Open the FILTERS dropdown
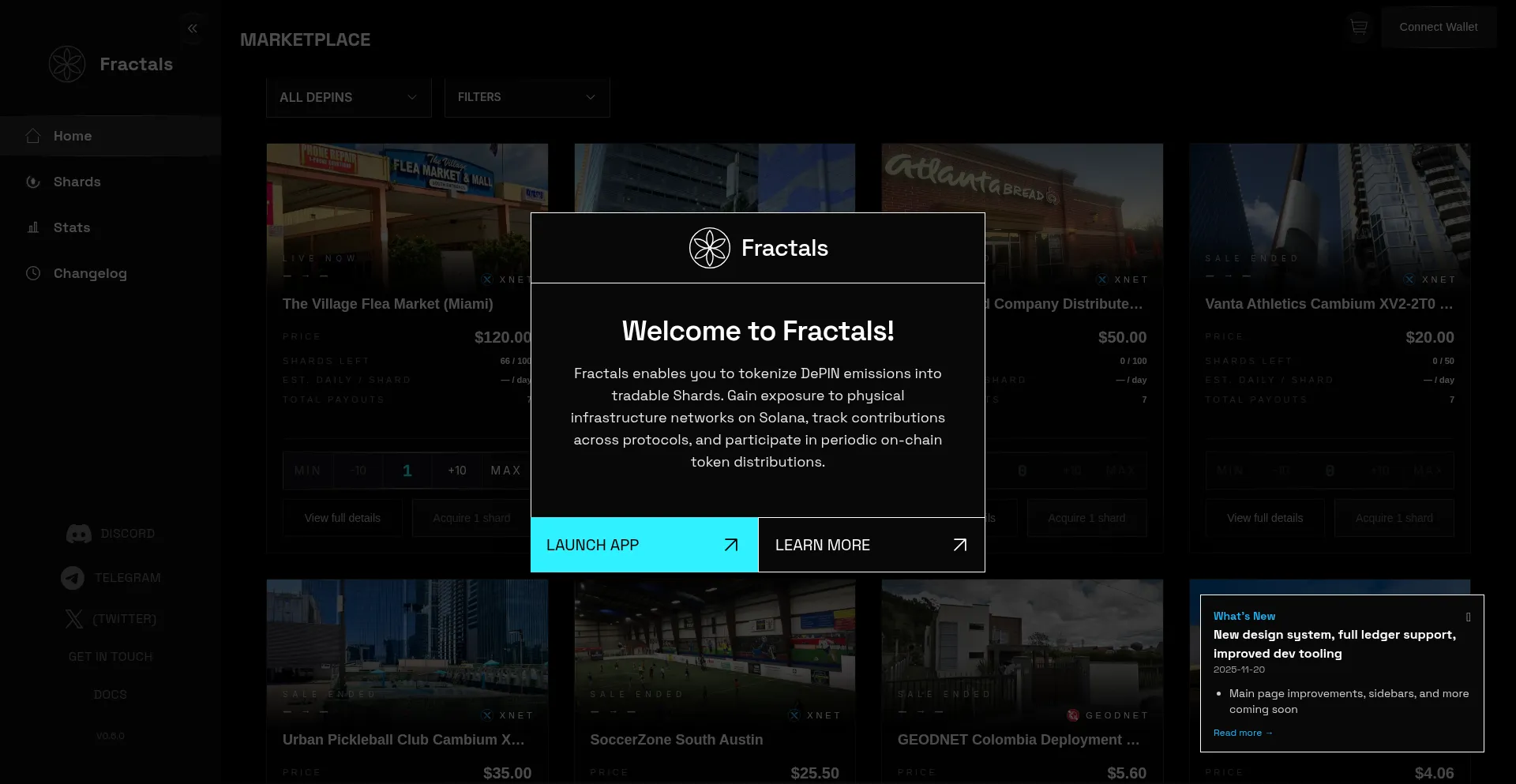 coord(527,97)
